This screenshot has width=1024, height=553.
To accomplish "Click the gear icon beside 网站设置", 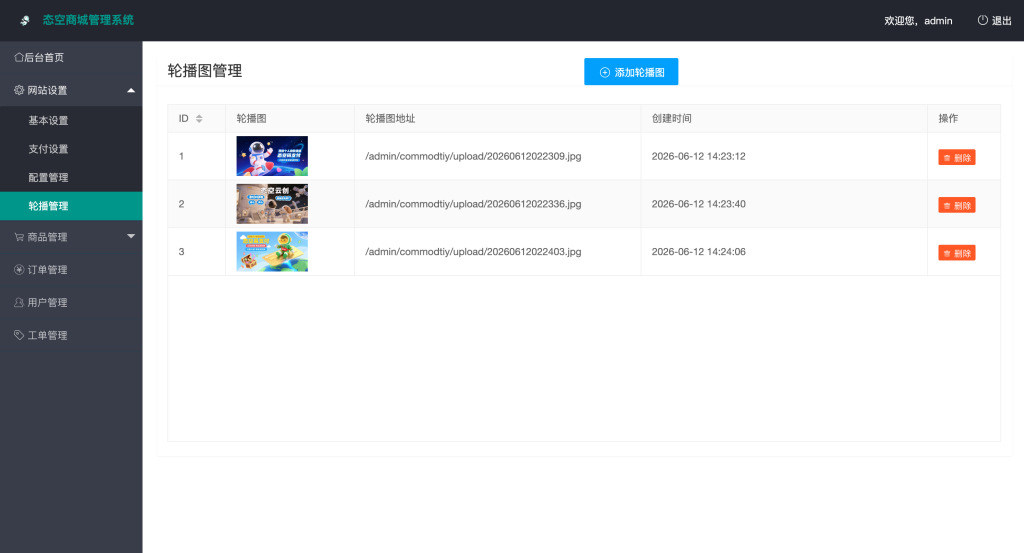I will (x=19, y=90).
